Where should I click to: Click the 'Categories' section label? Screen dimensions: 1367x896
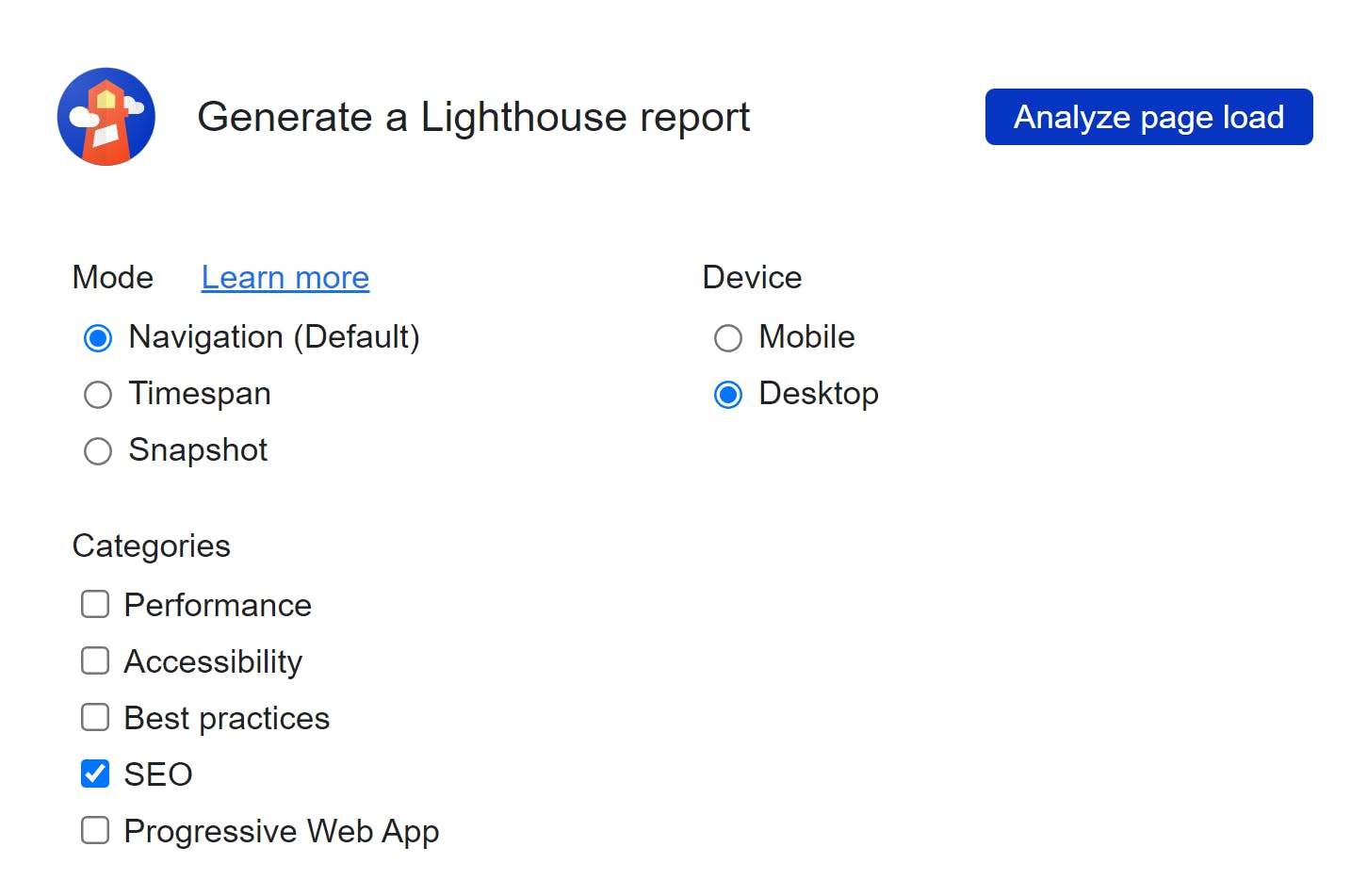[152, 546]
